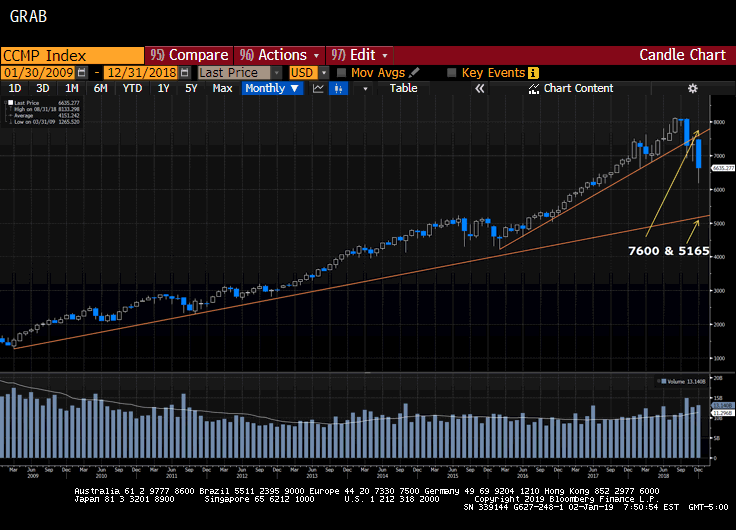Click the Mov Avgs pencil edit icon

pos(414,73)
